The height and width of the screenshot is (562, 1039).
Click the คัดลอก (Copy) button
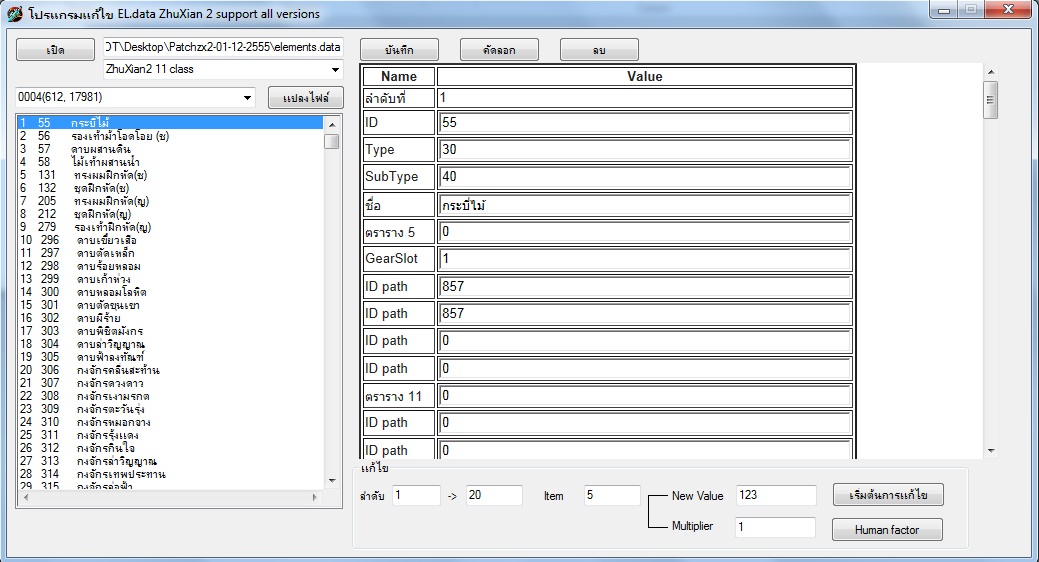click(x=499, y=50)
